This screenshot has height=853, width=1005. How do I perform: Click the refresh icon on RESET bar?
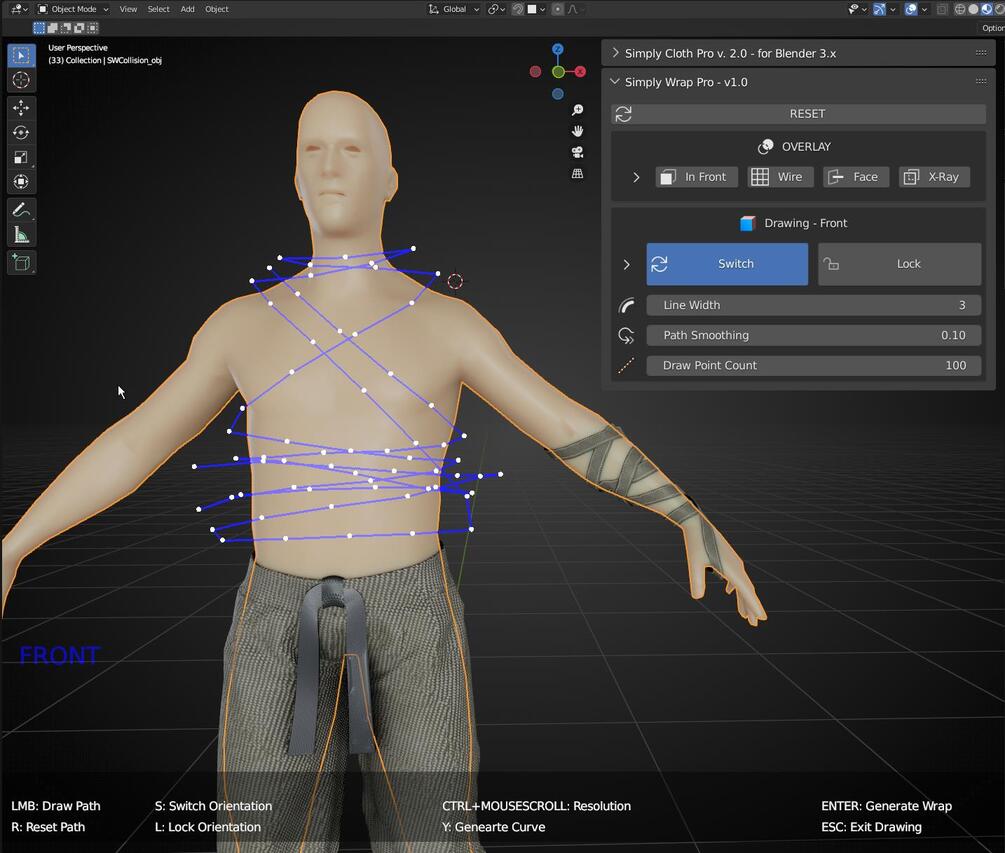point(624,114)
